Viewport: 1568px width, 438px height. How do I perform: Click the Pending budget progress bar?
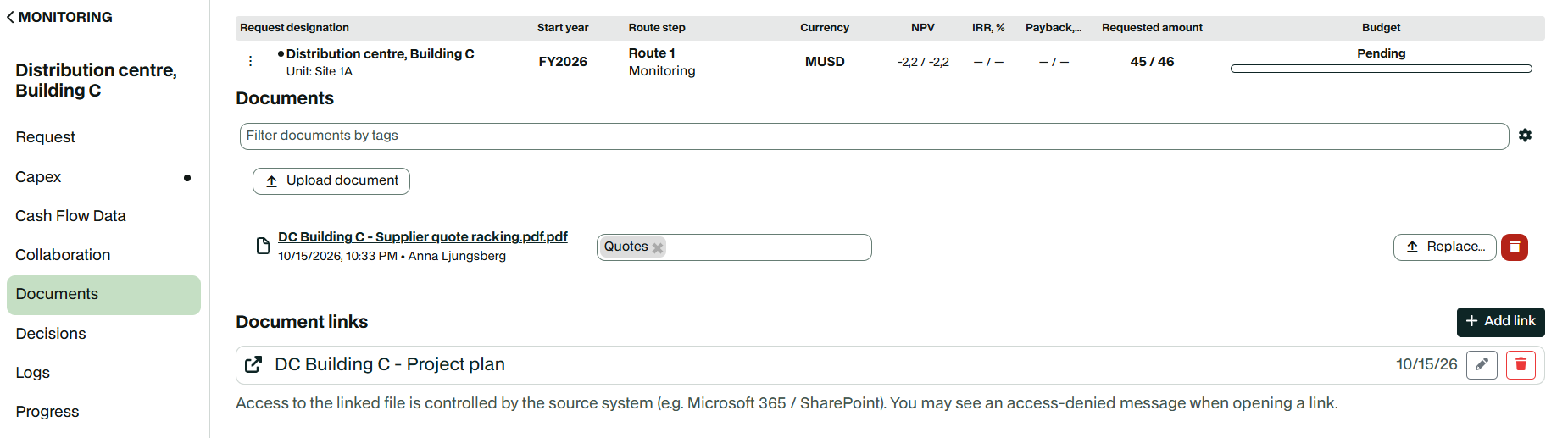point(1381,69)
